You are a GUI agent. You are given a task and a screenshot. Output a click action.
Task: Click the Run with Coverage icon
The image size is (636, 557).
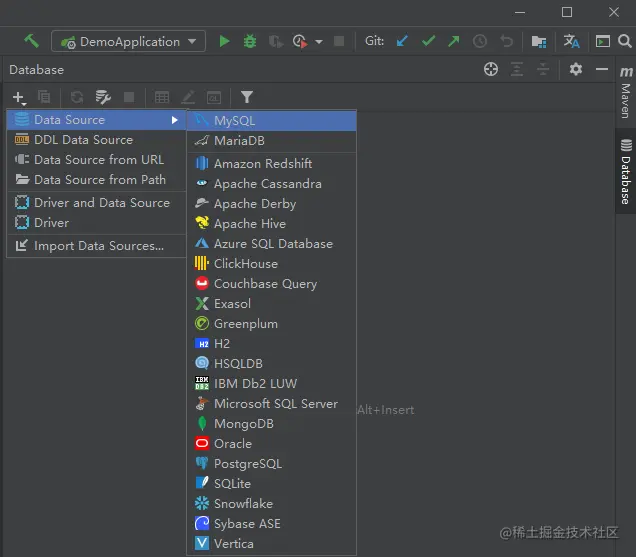coord(275,41)
